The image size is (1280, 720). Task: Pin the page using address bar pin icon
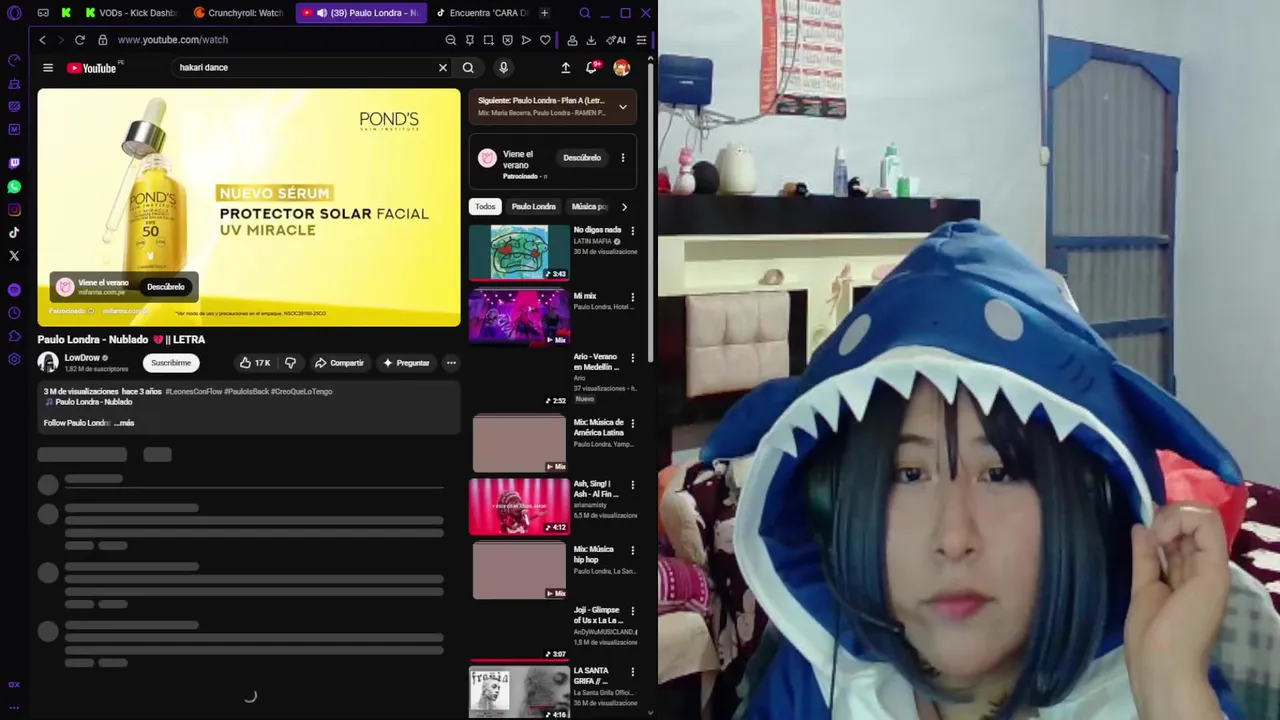pos(470,40)
